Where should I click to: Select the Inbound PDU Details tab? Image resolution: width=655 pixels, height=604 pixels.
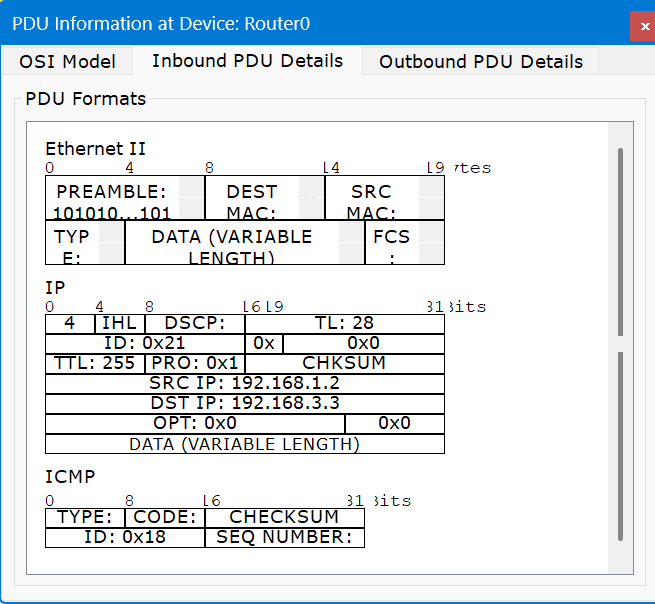click(x=247, y=61)
